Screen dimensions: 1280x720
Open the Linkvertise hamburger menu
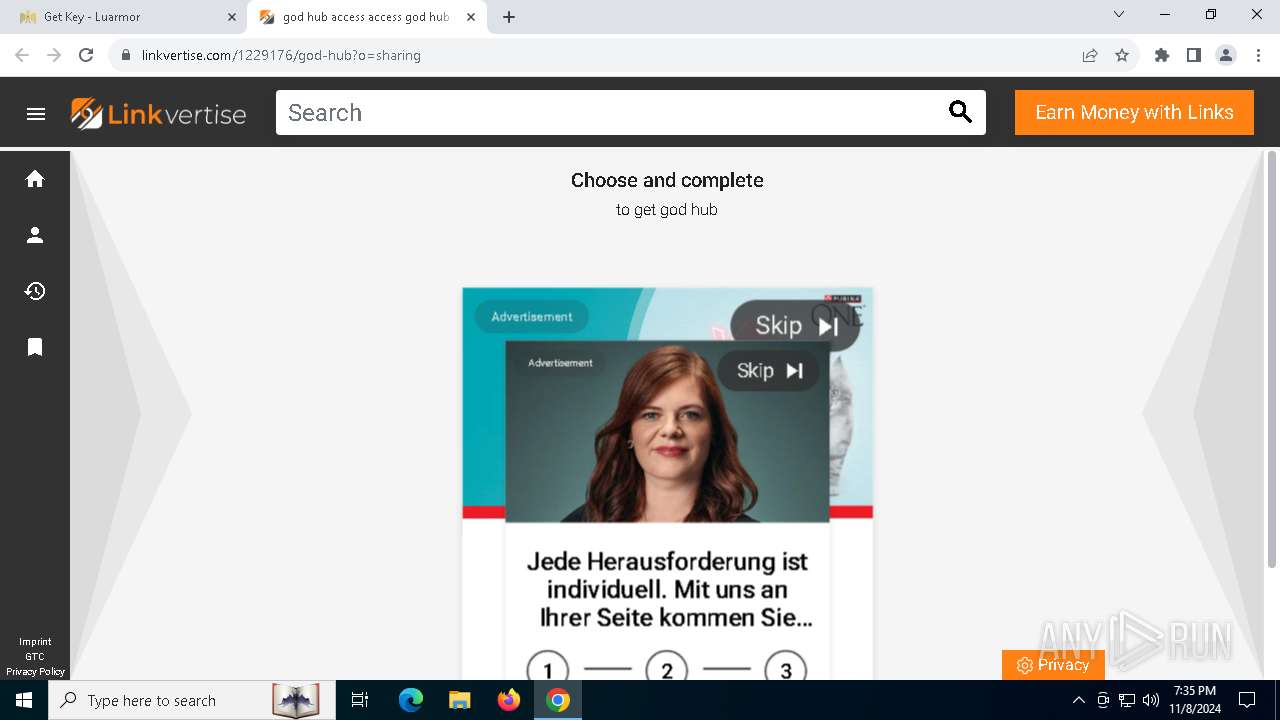tap(36, 114)
